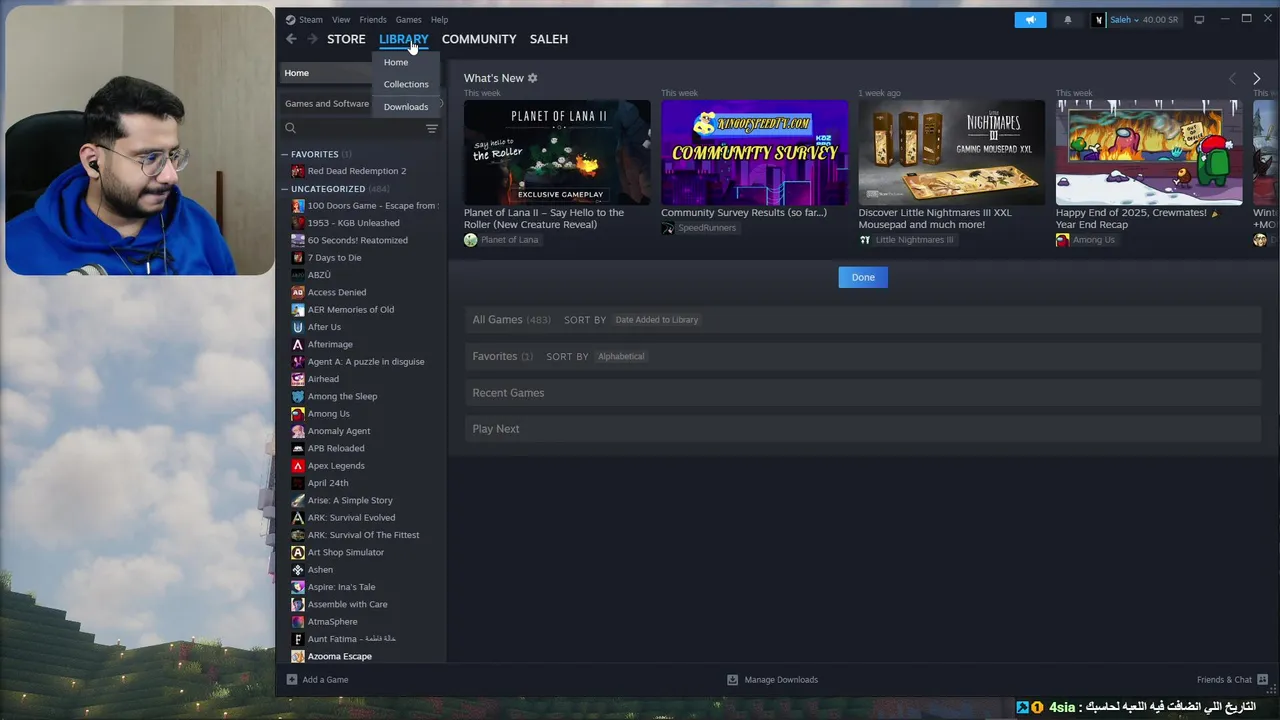Switch to the LIBRARY tab
This screenshot has height=720, width=1280.
pos(403,39)
